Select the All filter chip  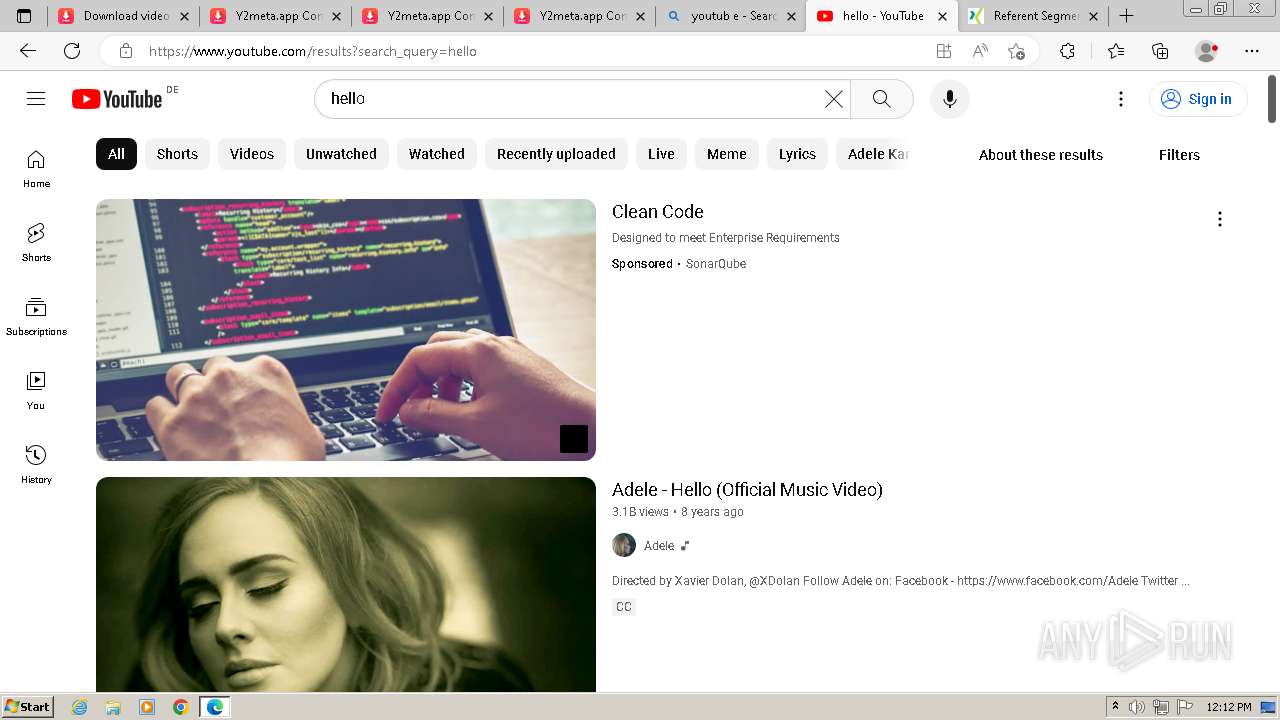point(116,154)
